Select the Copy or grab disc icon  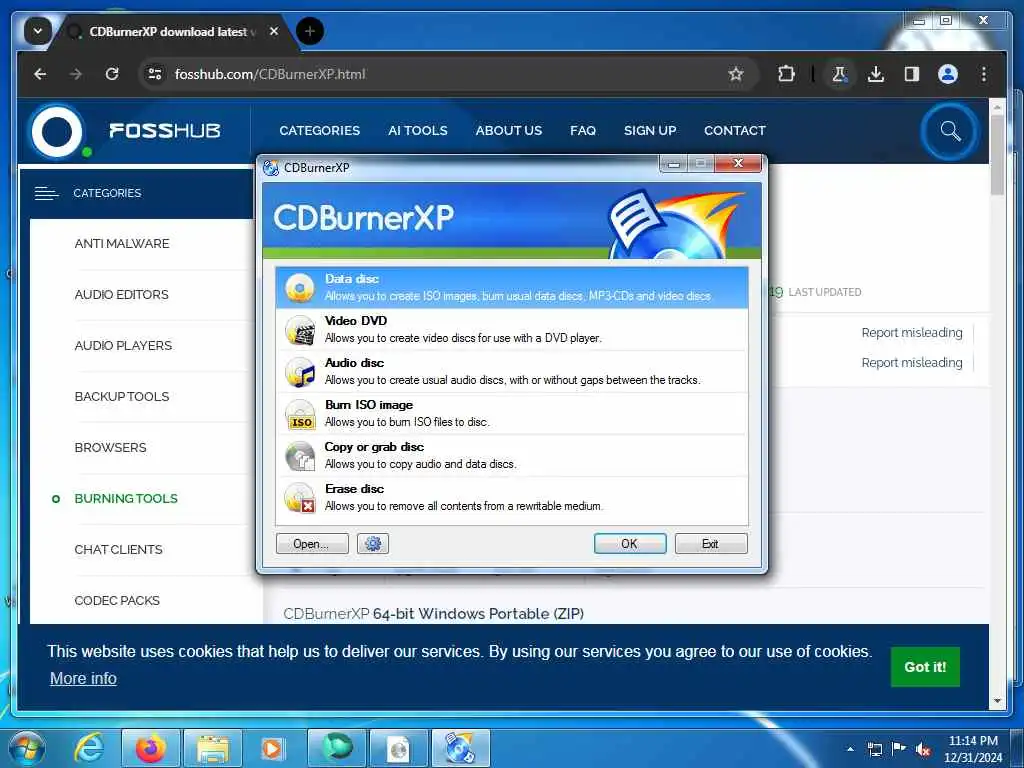click(300, 456)
